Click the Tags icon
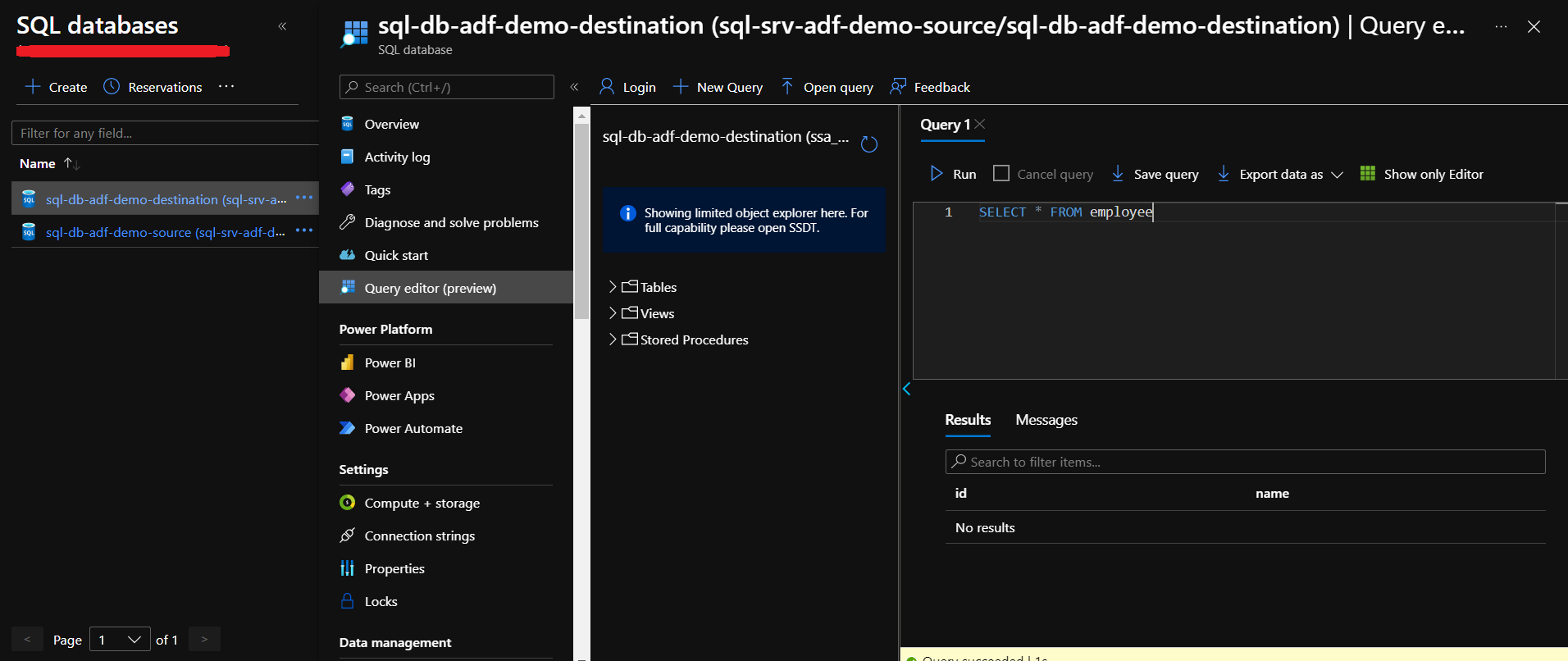 coord(348,189)
